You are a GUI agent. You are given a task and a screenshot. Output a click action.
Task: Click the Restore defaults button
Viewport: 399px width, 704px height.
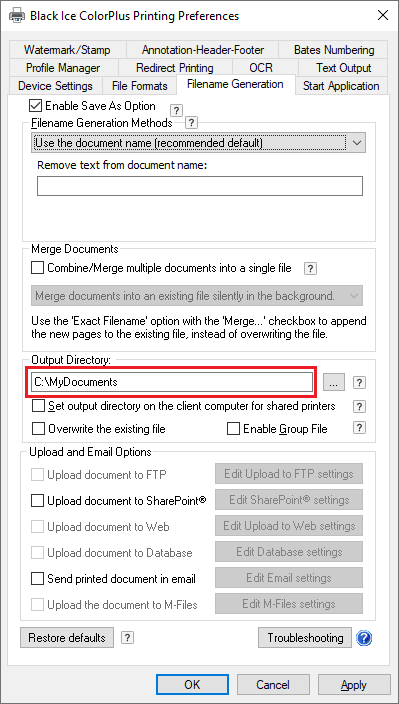click(x=67, y=638)
